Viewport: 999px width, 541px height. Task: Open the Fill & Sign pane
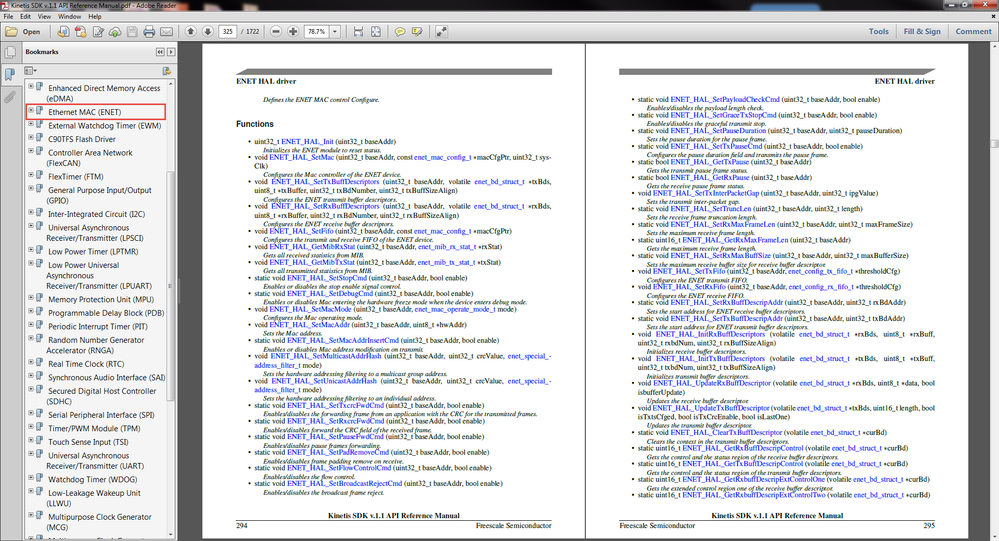(922, 31)
